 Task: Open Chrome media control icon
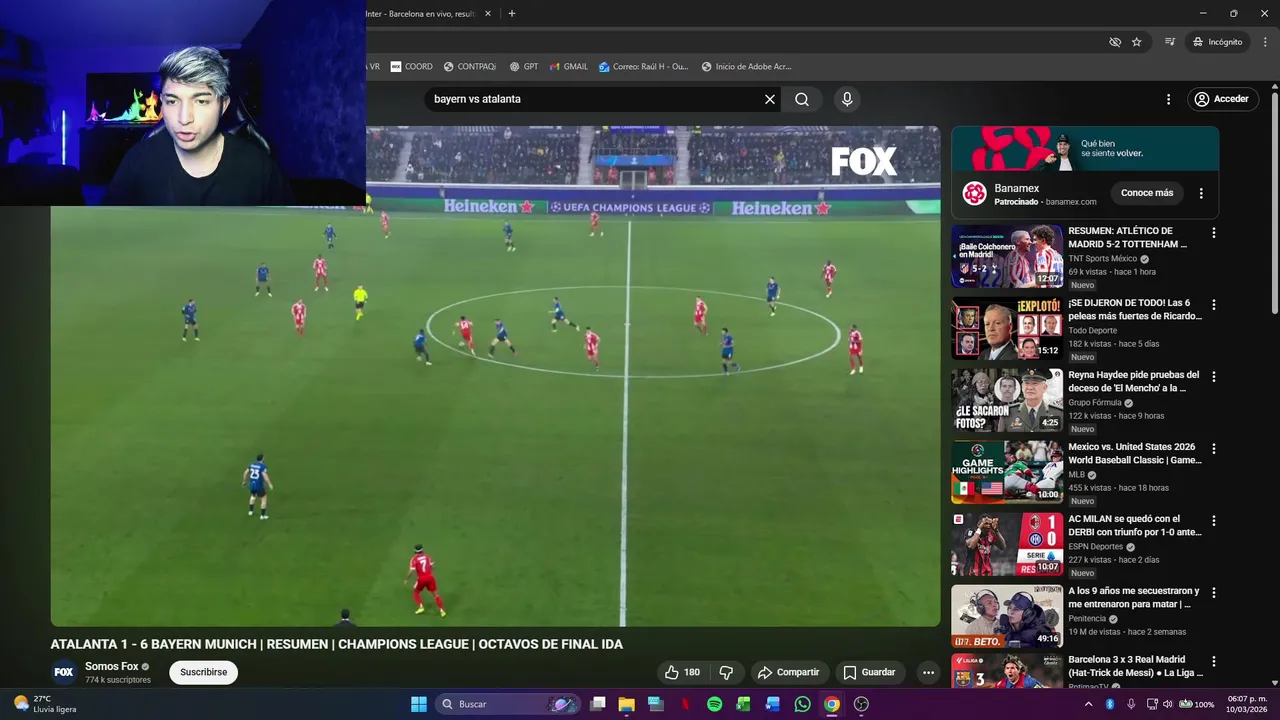(1170, 42)
